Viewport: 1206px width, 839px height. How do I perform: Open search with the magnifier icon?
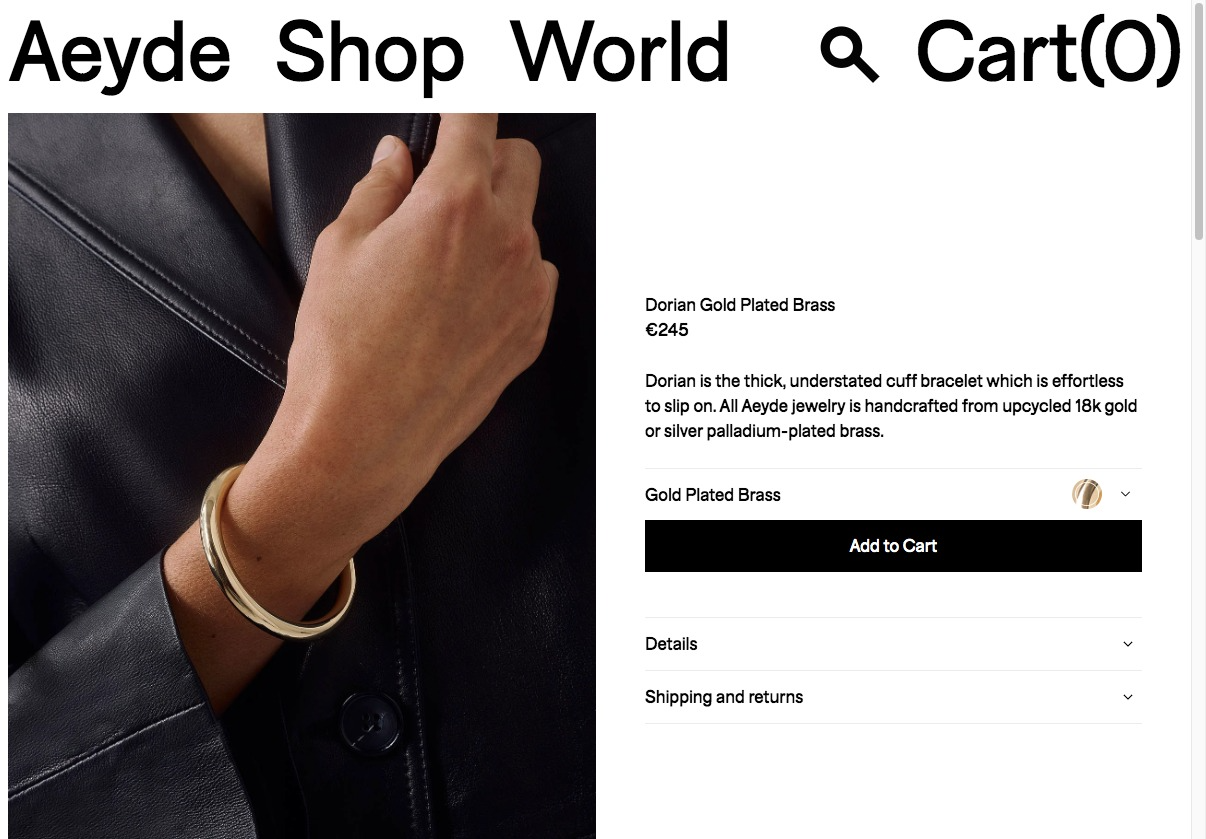pos(849,55)
